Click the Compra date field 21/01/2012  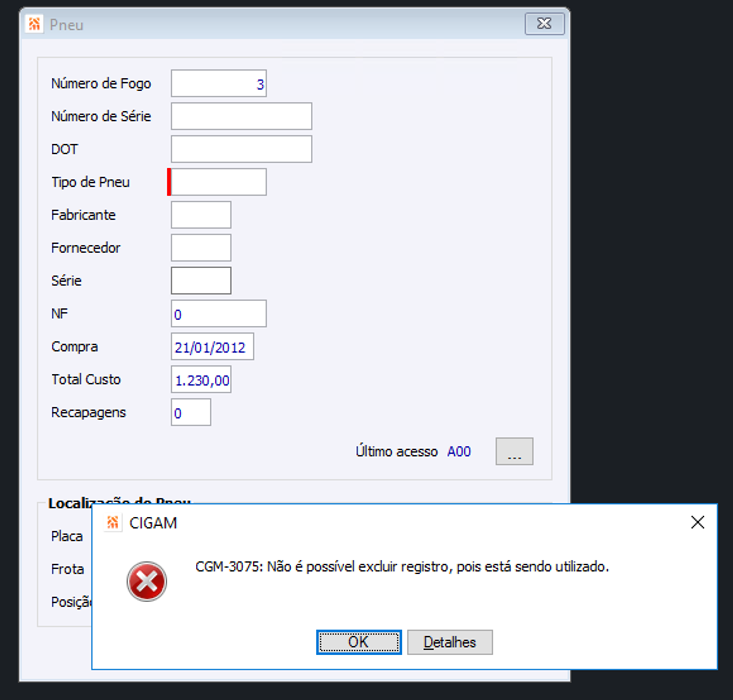212,346
